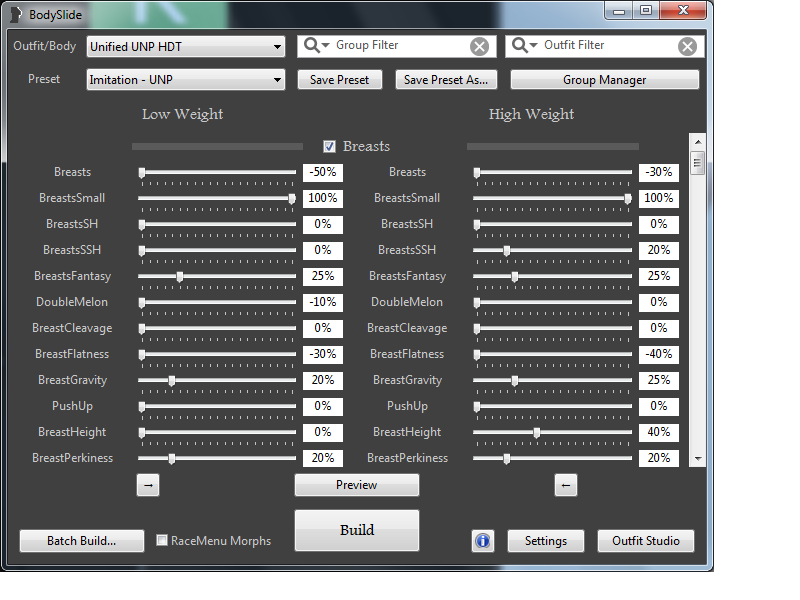Click low weight BreastPerkiness slider thumb
The height and width of the screenshot is (600, 800).
(x=172, y=459)
